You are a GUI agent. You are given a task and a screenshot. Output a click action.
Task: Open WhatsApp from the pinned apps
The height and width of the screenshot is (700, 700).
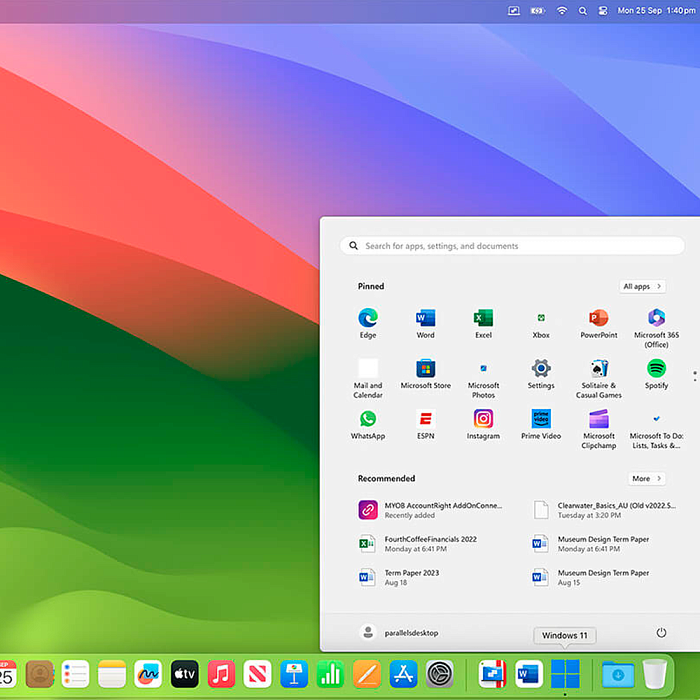367,419
